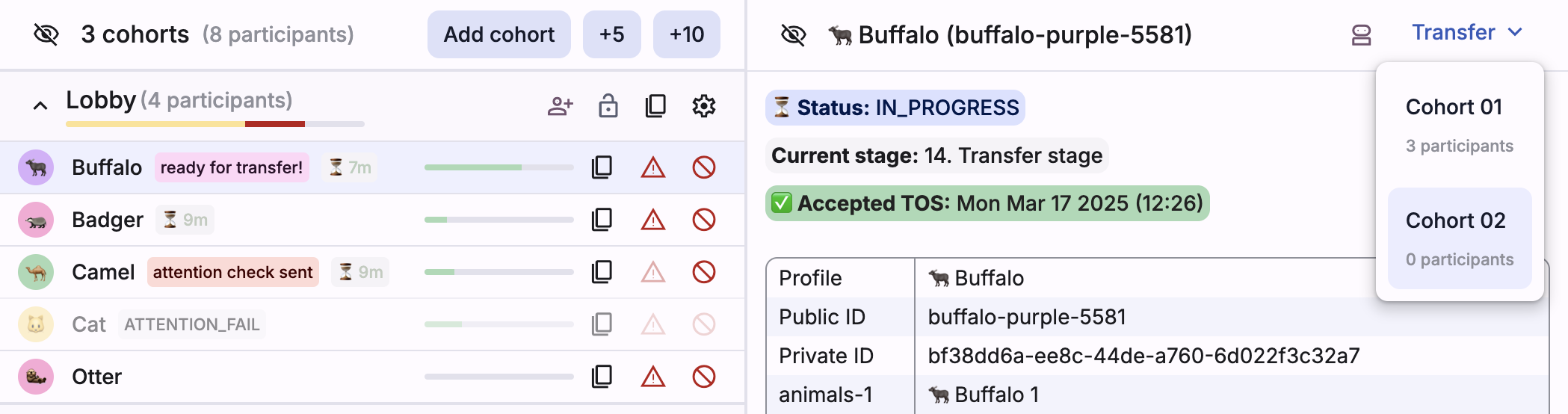Viewport: 1568px width, 414px height.
Task: Collapse the Lobby cohort section
Action: click(x=40, y=106)
